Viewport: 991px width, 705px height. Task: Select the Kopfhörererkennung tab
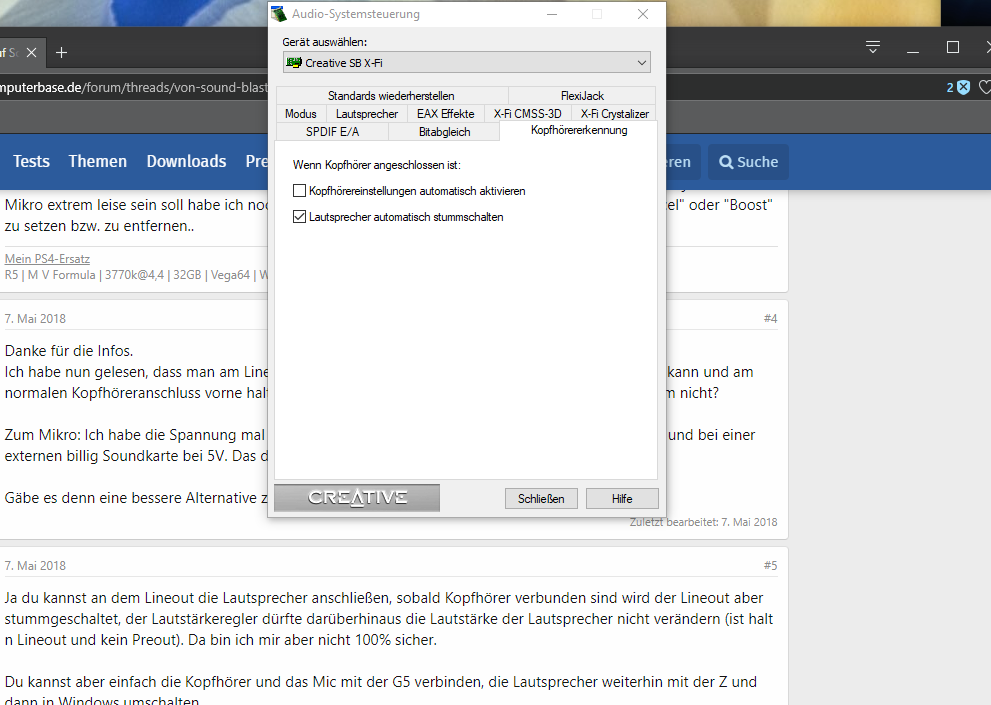(579, 130)
